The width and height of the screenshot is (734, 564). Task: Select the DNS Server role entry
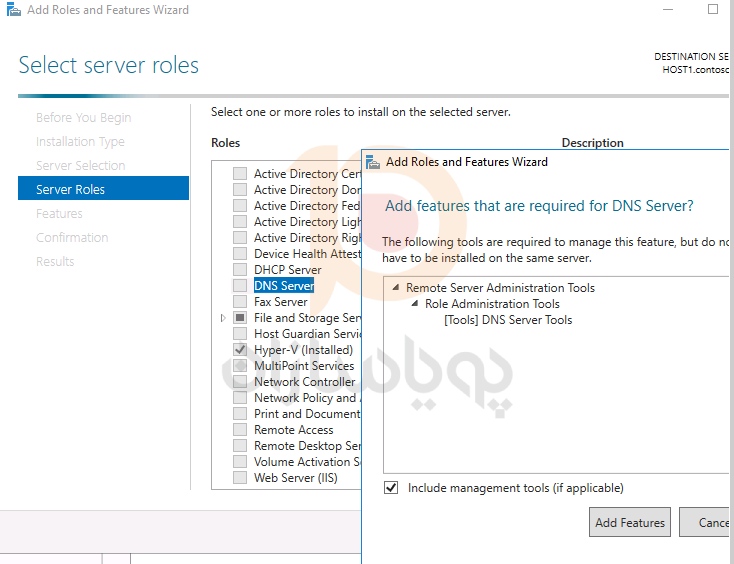click(x=283, y=286)
